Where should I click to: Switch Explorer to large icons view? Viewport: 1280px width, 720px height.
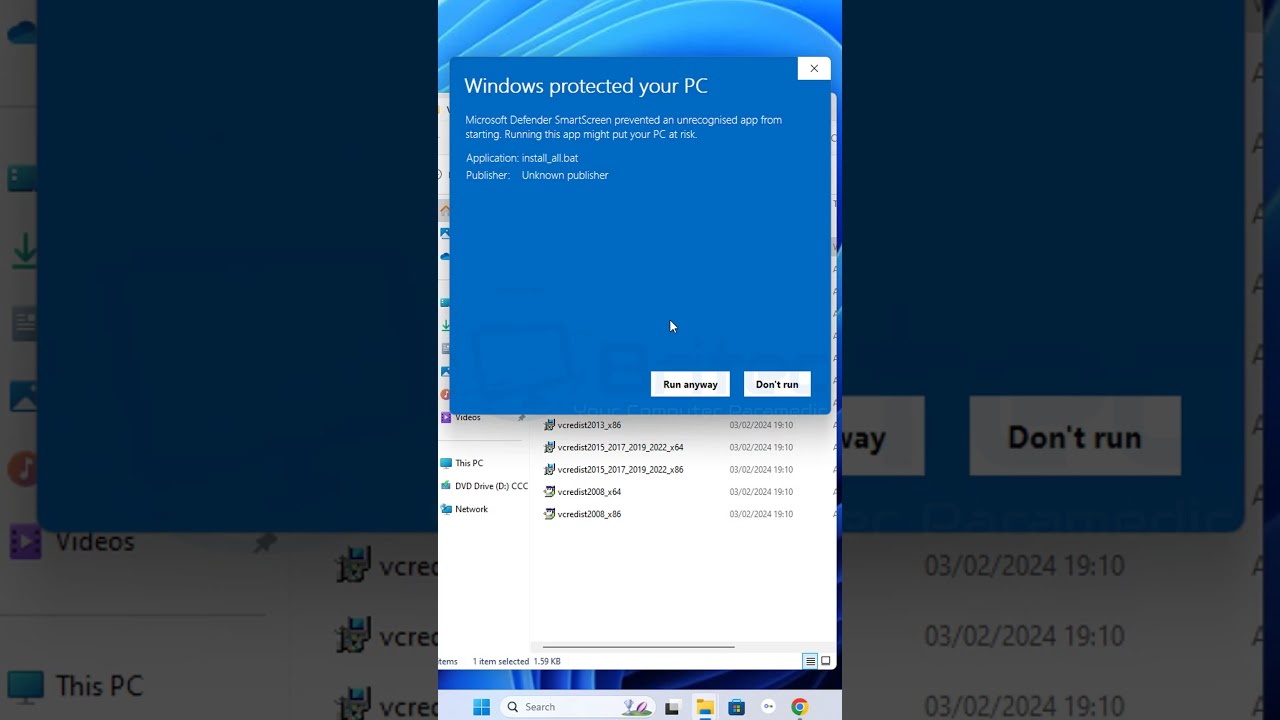825,661
